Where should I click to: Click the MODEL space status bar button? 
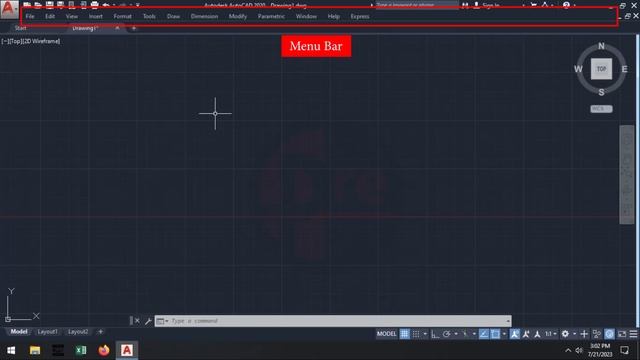[x=387, y=334]
